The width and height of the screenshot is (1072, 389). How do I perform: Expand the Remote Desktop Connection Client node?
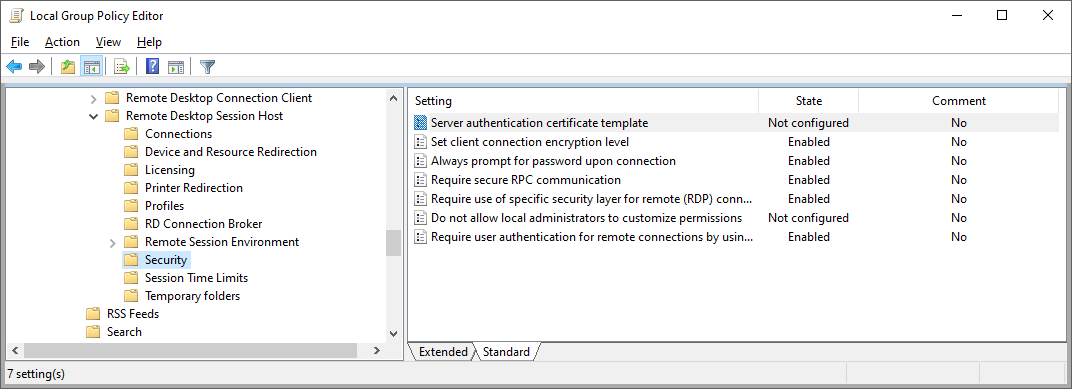pyautogui.click(x=94, y=98)
